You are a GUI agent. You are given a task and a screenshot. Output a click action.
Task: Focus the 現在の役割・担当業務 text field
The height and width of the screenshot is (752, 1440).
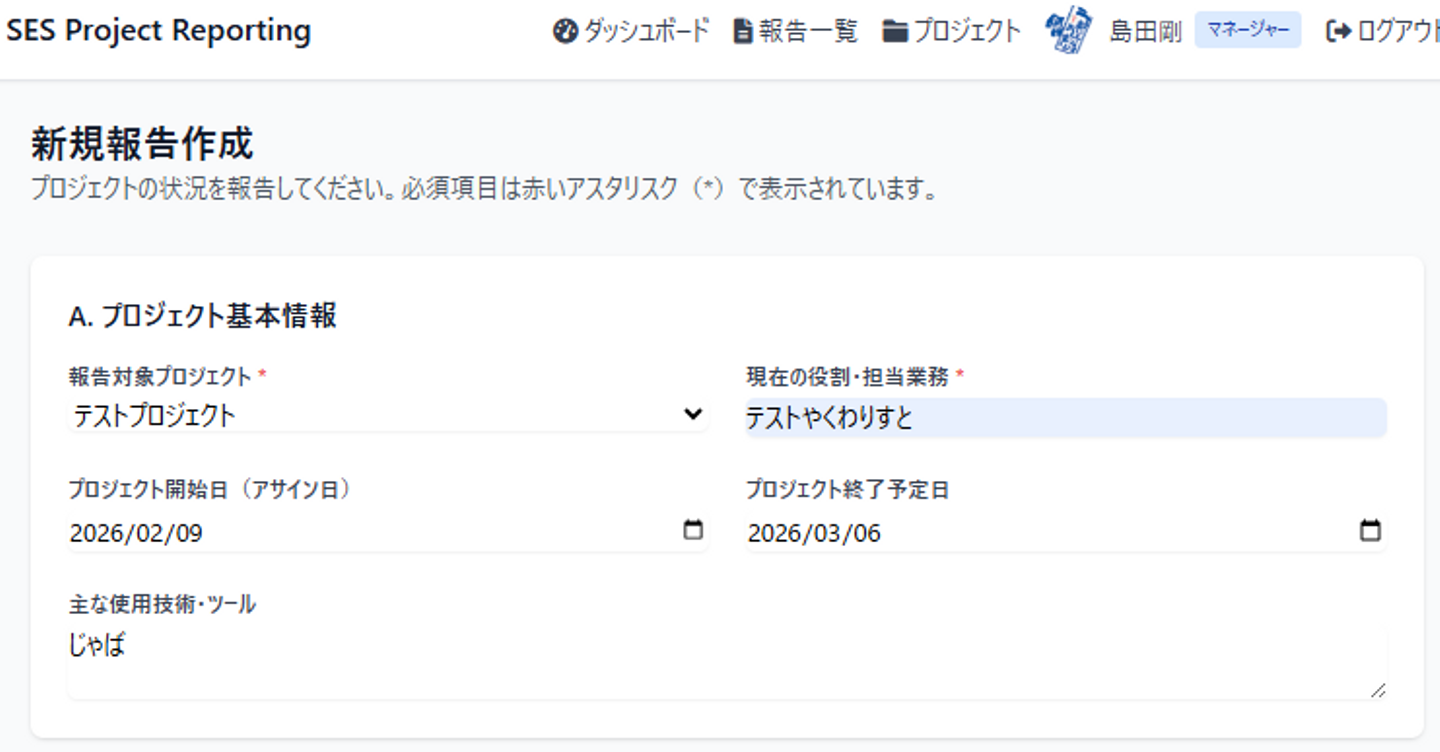point(1066,418)
